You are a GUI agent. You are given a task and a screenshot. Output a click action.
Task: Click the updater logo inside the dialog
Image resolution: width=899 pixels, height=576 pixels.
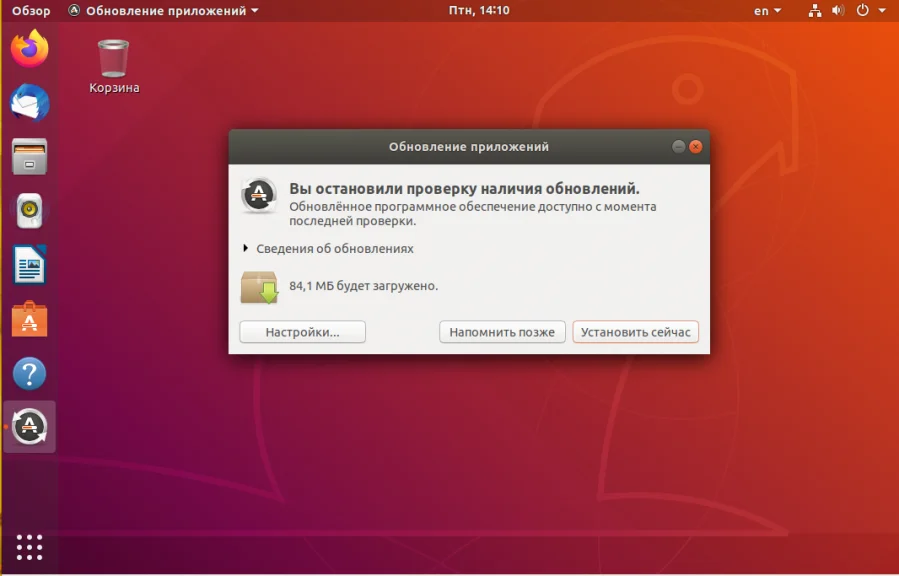[259, 195]
